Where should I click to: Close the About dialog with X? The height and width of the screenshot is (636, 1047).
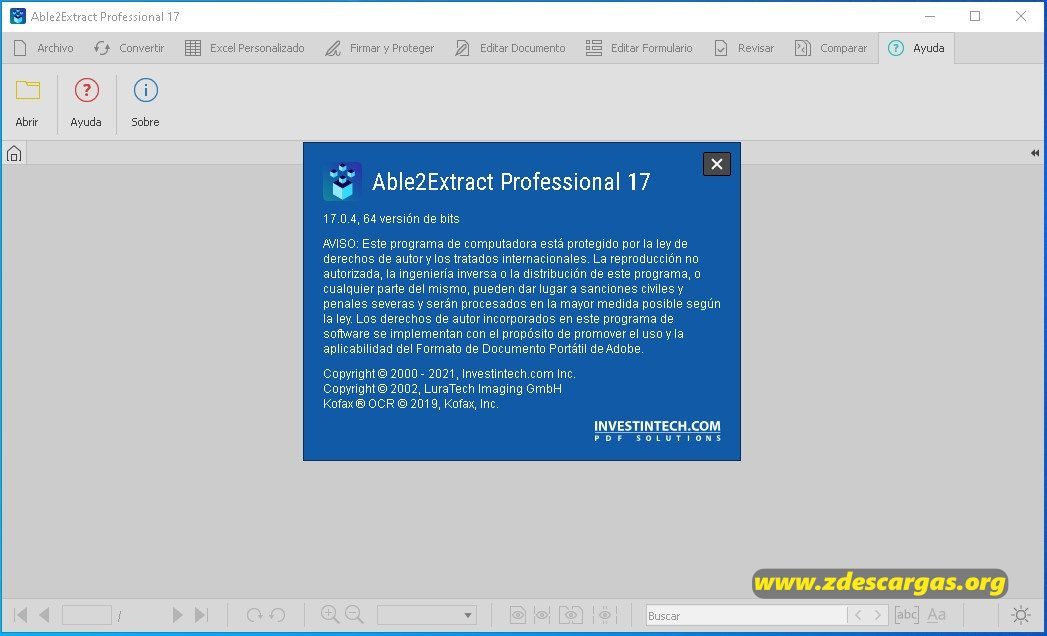coord(716,164)
